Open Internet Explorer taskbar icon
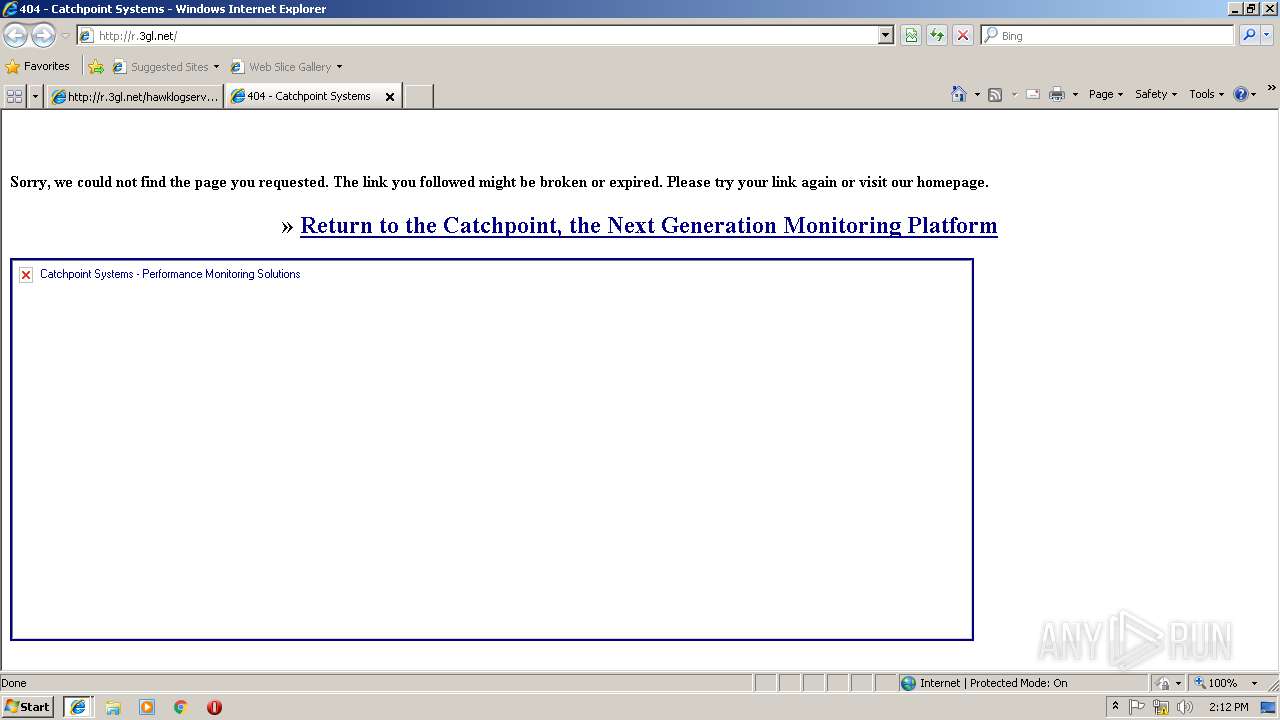1280x720 pixels. [78, 707]
